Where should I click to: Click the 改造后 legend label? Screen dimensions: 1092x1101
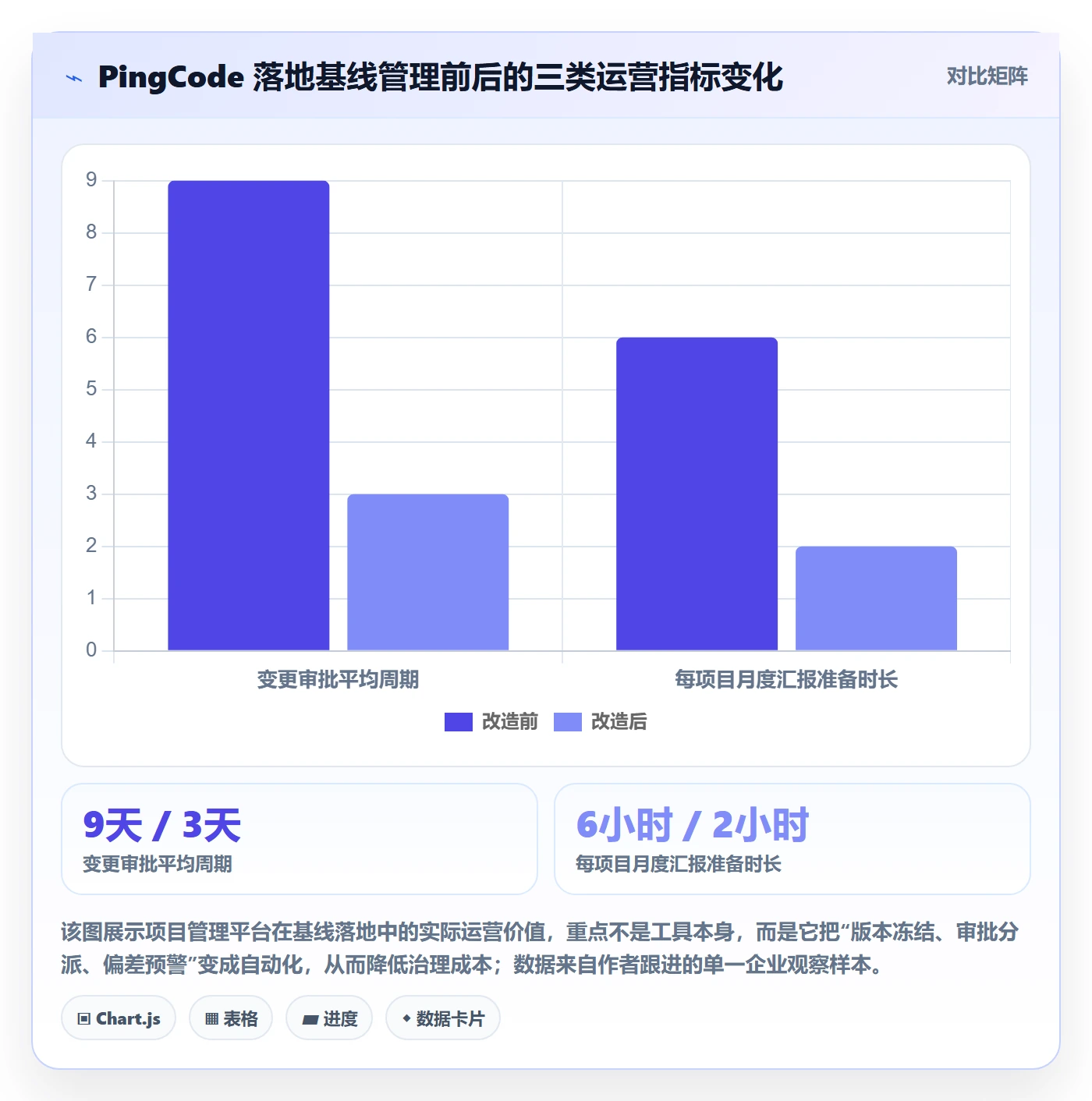pyautogui.click(x=619, y=722)
